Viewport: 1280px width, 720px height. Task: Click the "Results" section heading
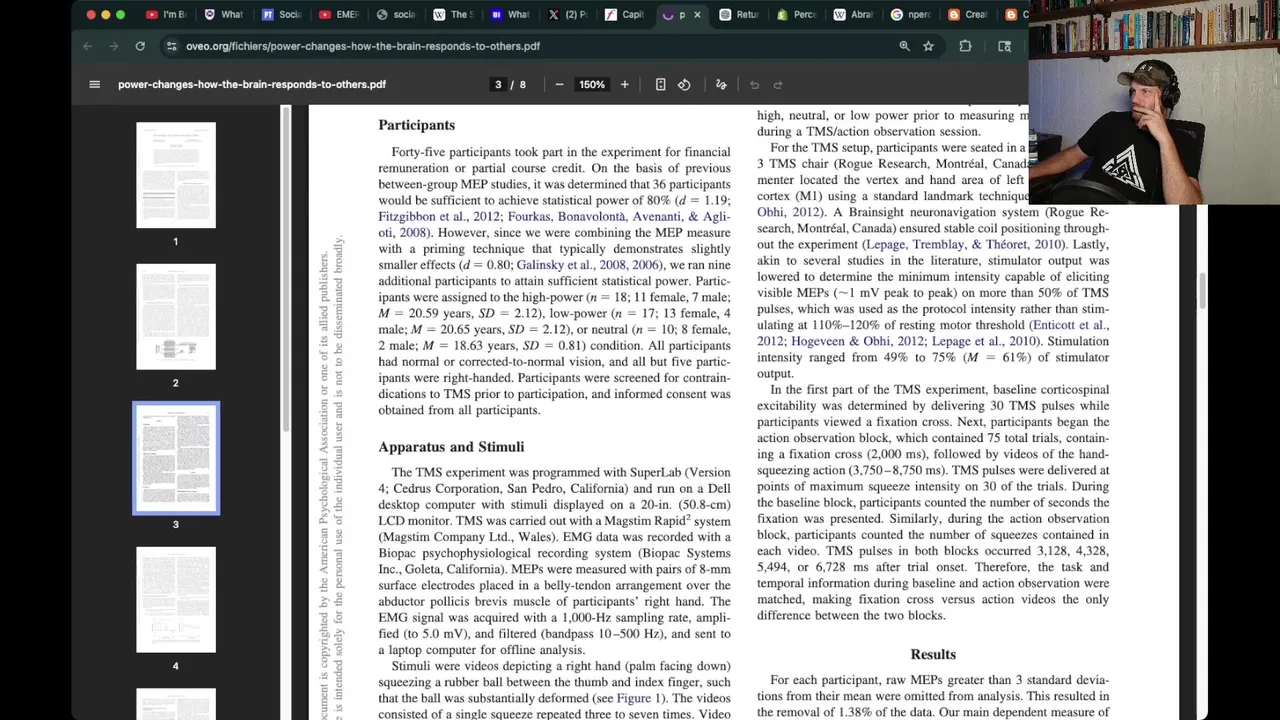933,654
